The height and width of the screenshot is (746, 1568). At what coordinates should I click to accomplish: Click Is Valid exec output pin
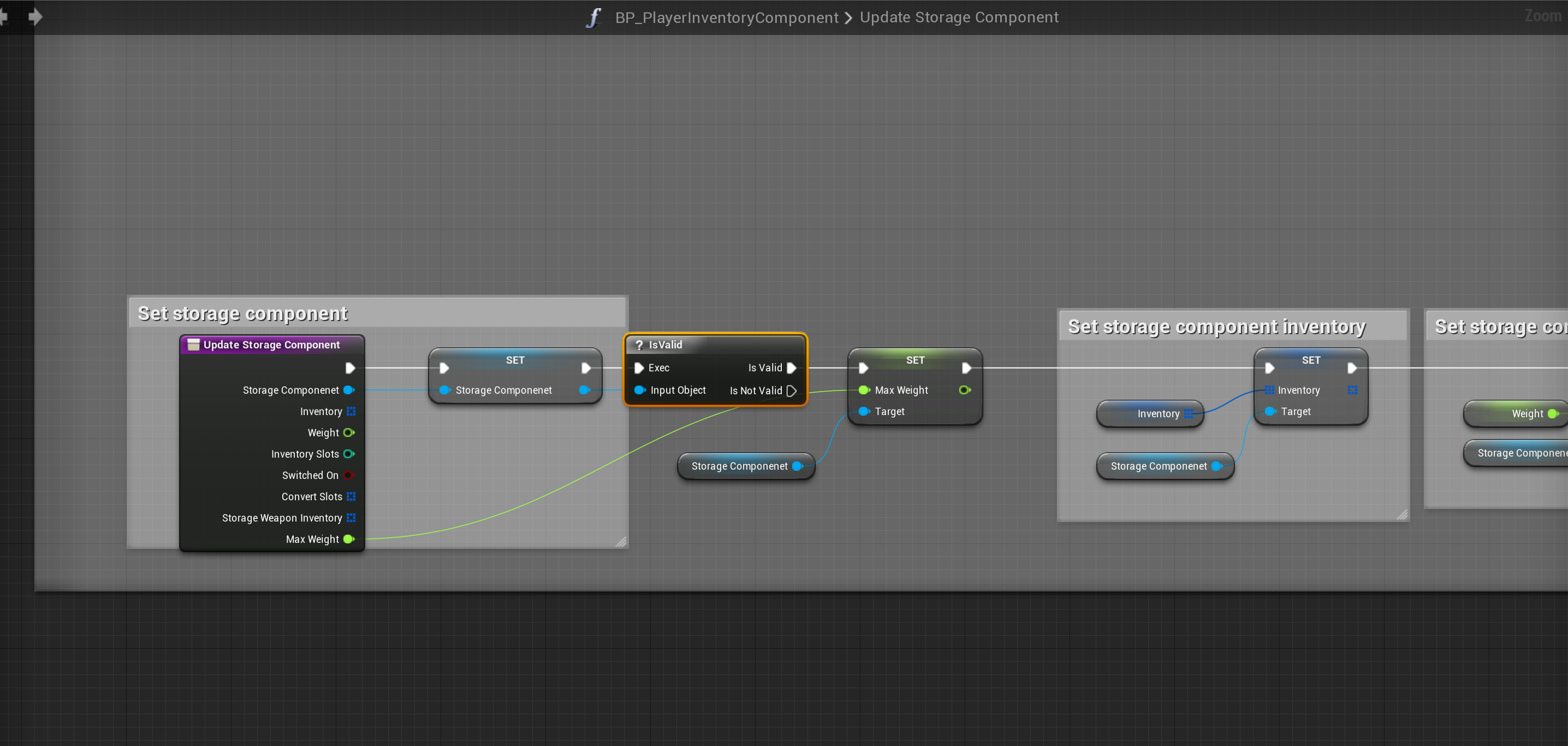click(791, 368)
